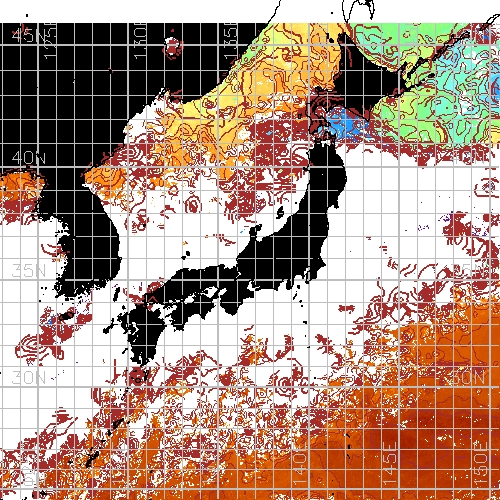This screenshot has height=500, width=500.
Task: Click the small circular contour near 130E 45N
Action: [173, 47]
